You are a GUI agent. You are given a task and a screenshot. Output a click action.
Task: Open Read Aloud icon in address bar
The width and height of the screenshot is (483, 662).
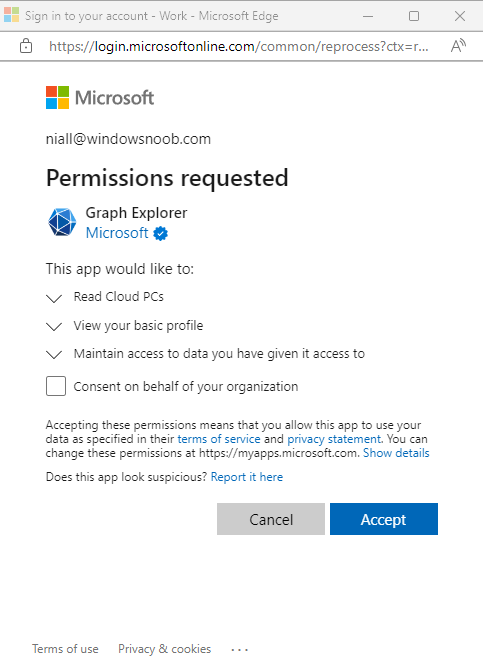tap(459, 46)
